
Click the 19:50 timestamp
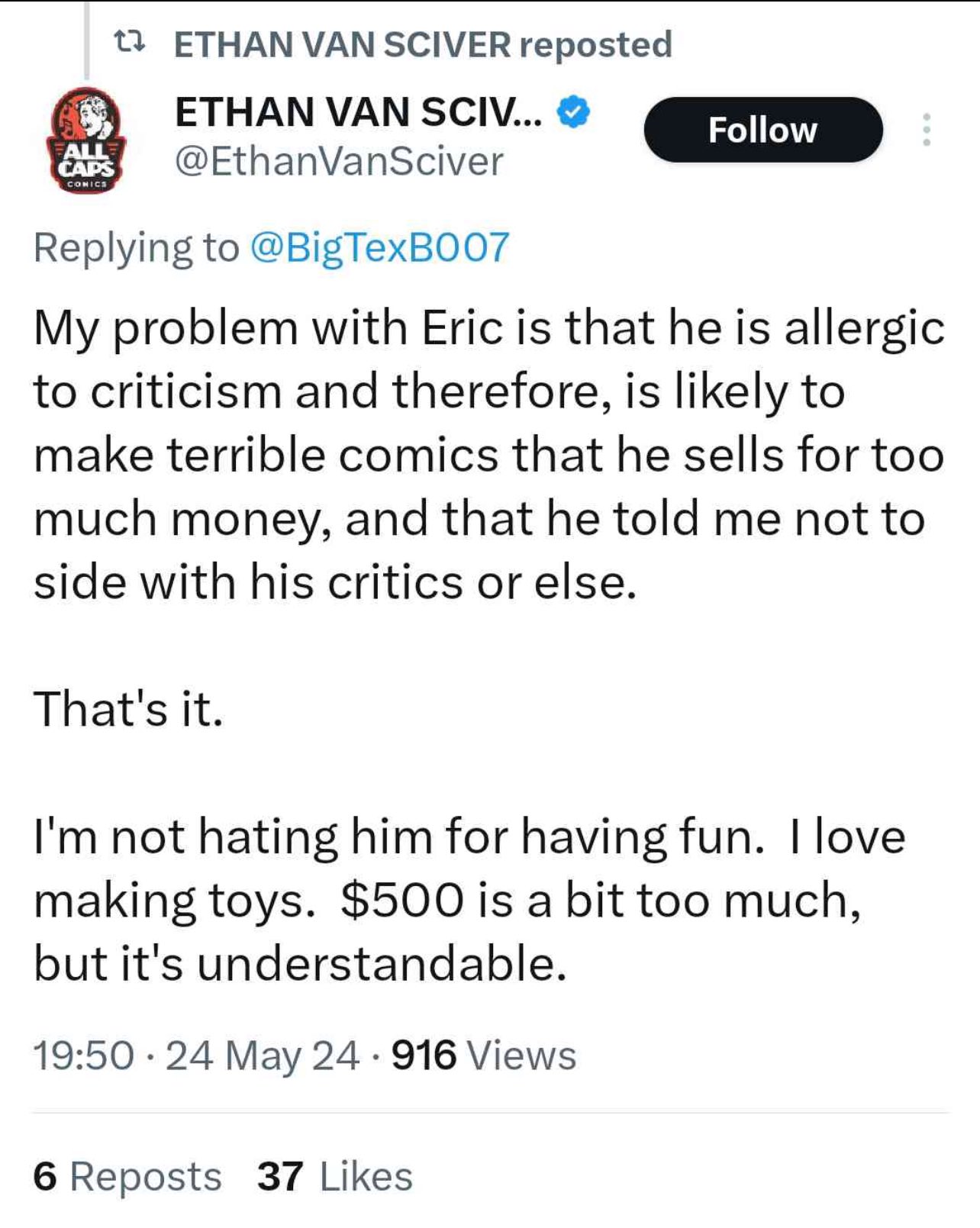pyautogui.click(x=84, y=1056)
